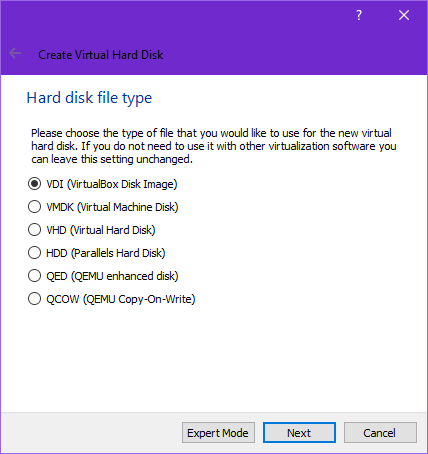Click the QCOW (QEMU Copy-On-Write) label
The width and height of the screenshot is (428, 454).
coord(121,299)
